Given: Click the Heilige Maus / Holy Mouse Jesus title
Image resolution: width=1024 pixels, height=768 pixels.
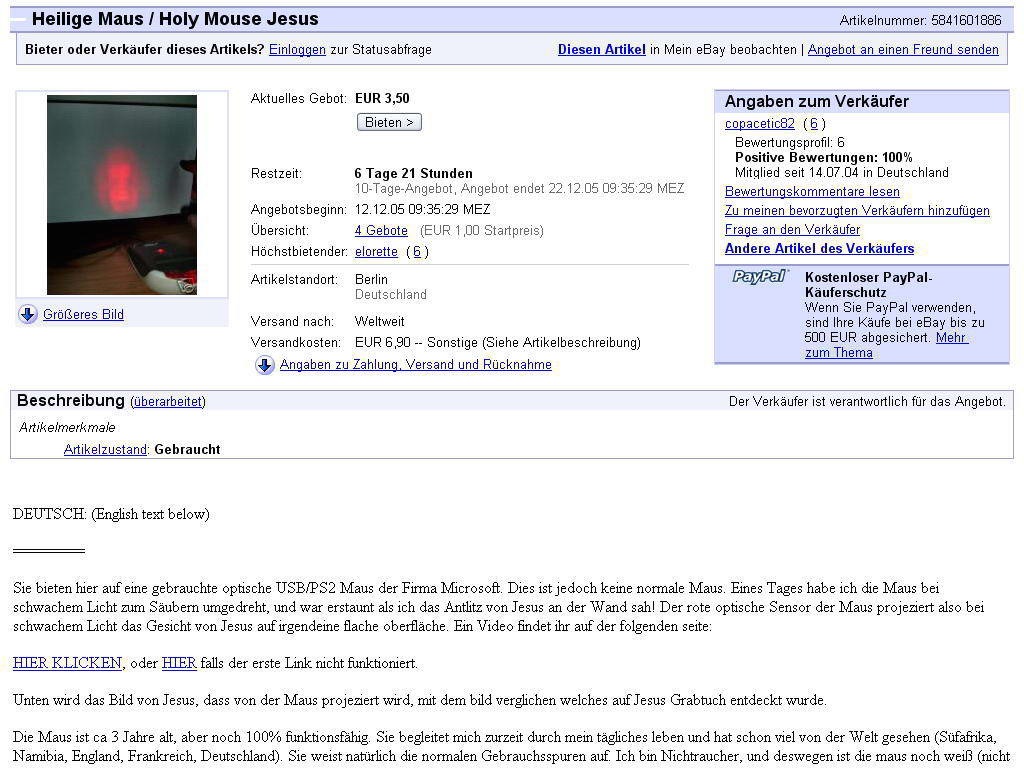Looking at the screenshot, I should coord(175,19).
